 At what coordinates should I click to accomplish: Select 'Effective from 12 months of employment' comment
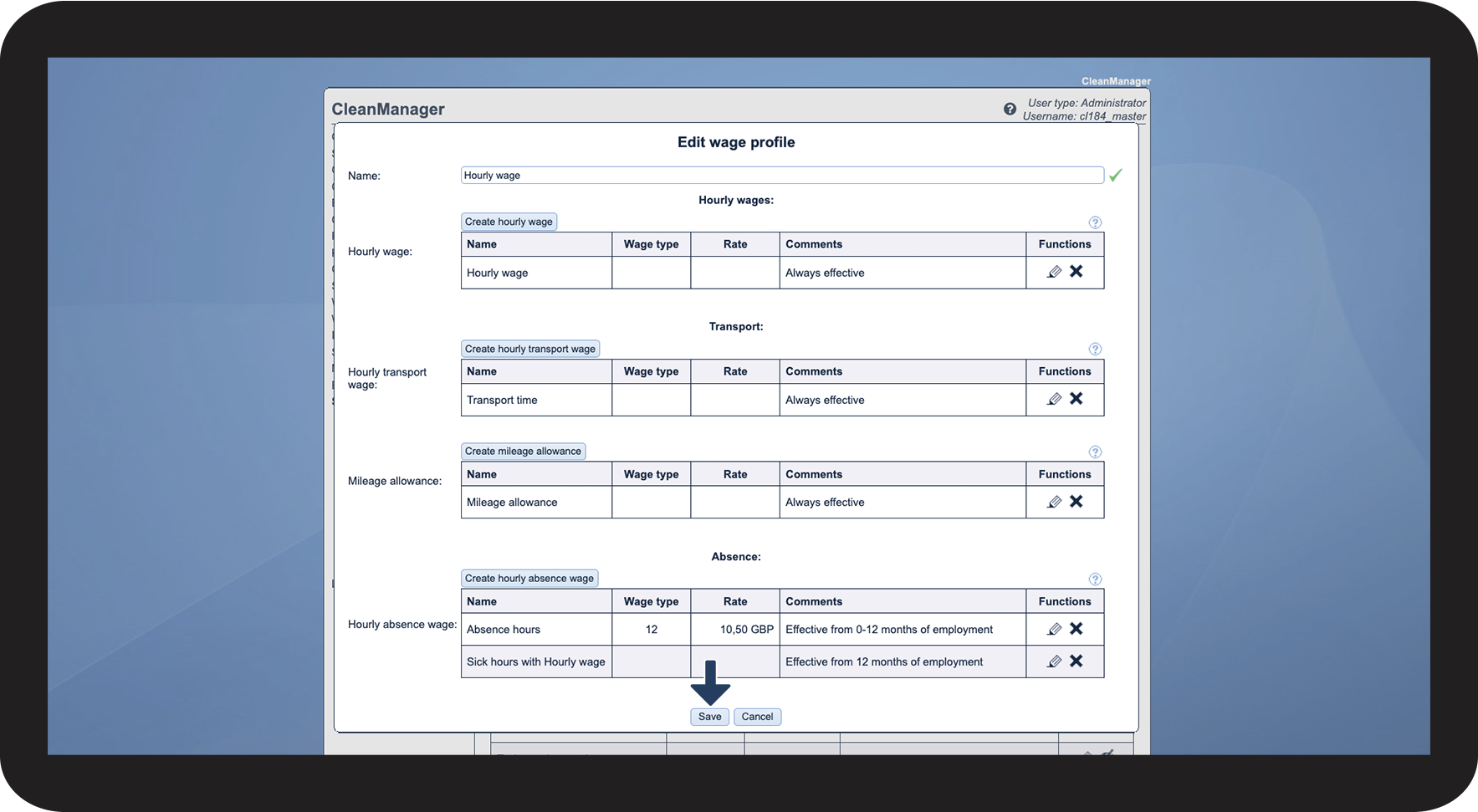point(884,661)
